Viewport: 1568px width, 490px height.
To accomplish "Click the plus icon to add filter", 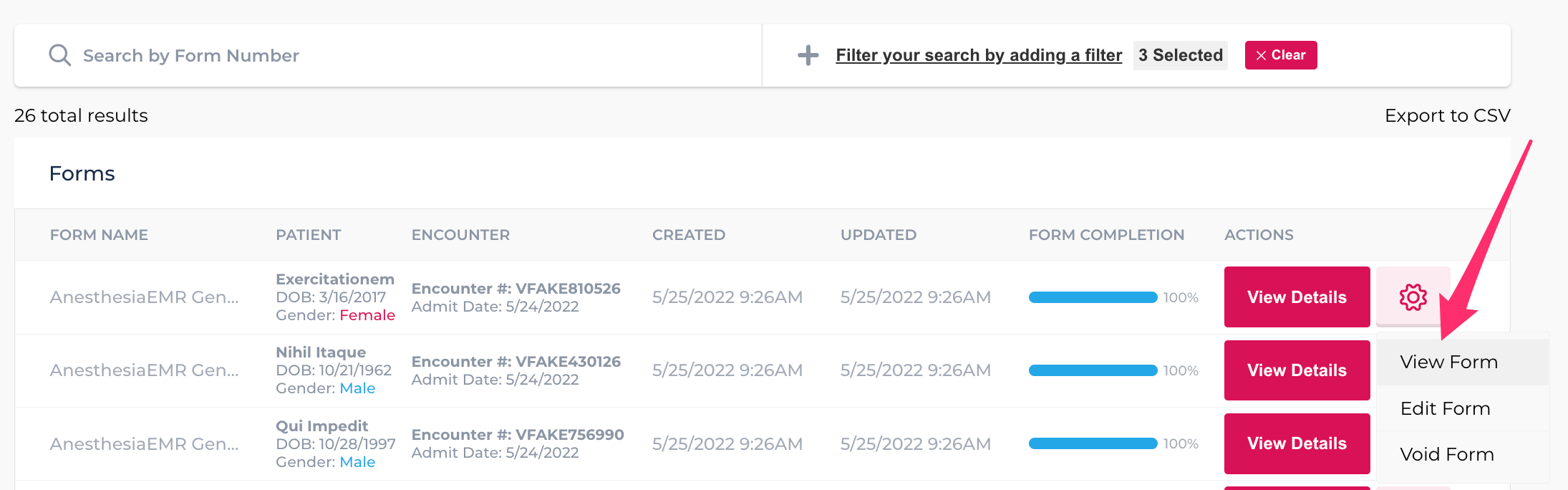I will point(808,55).
